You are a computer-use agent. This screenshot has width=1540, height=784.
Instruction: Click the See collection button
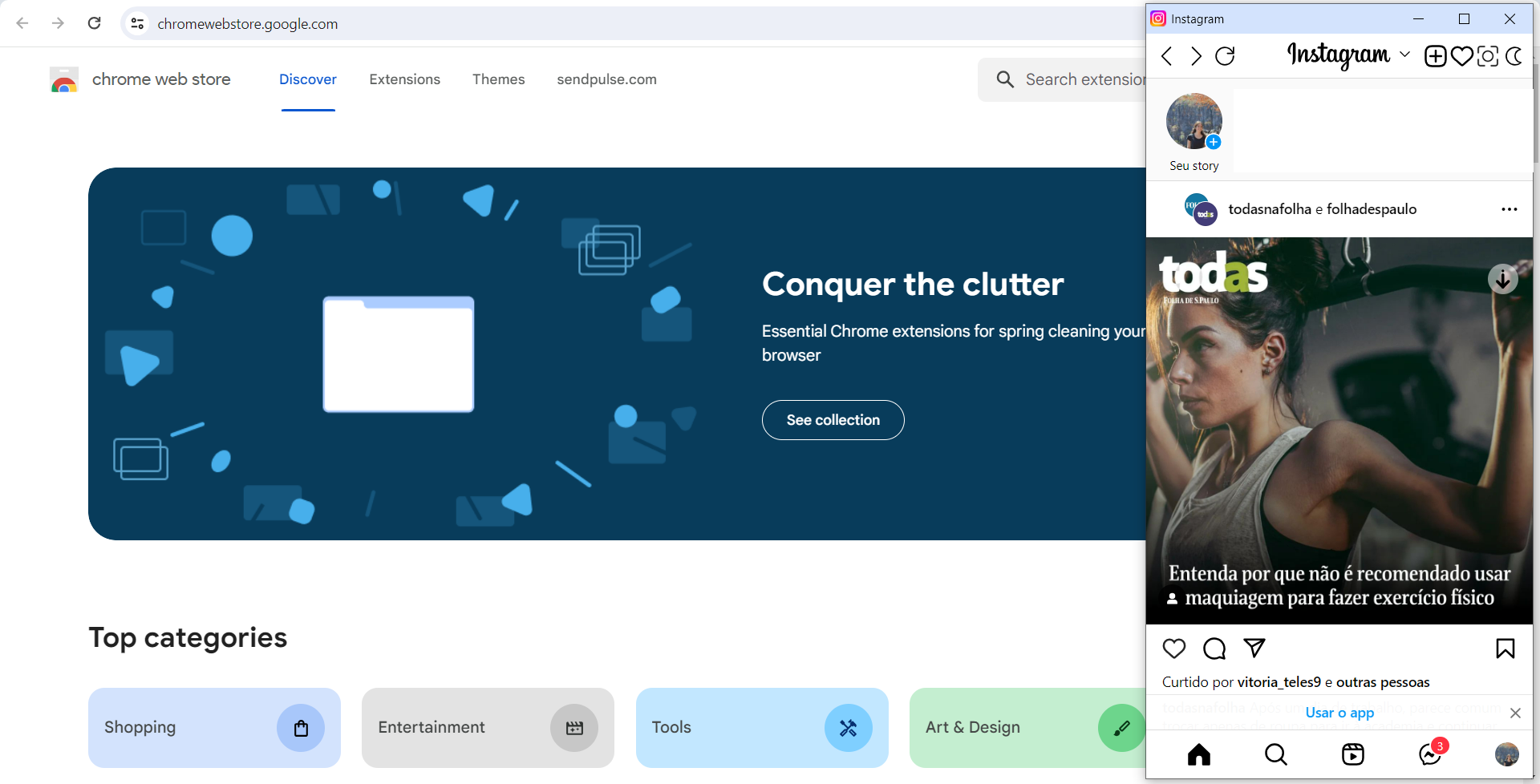click(833, 420)
